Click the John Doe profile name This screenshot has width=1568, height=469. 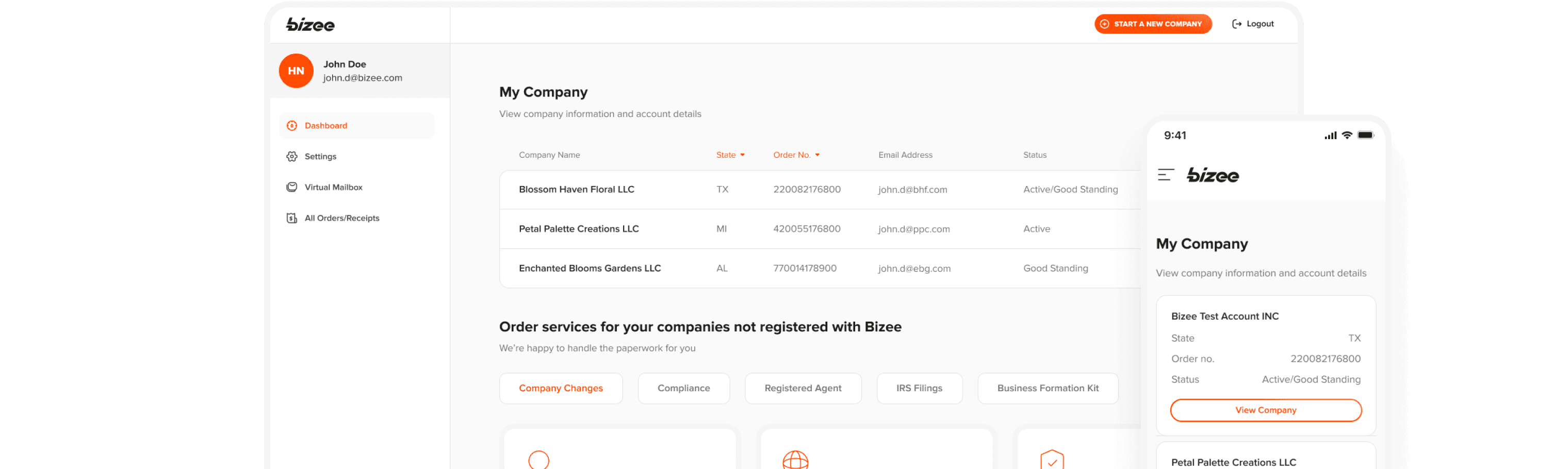tap(345, 64)
